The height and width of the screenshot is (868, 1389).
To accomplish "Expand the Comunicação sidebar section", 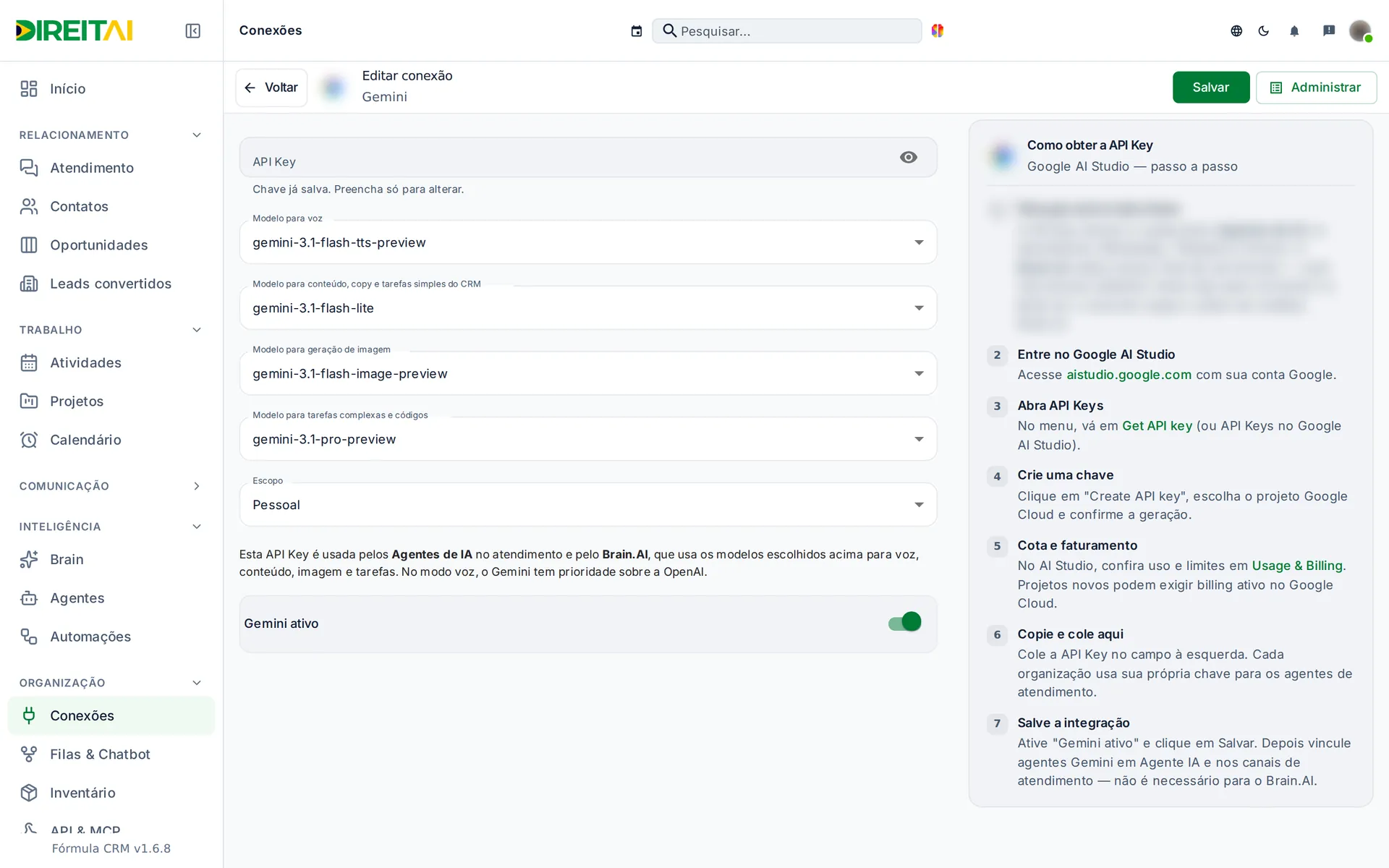I will click(x=111, y=486).
